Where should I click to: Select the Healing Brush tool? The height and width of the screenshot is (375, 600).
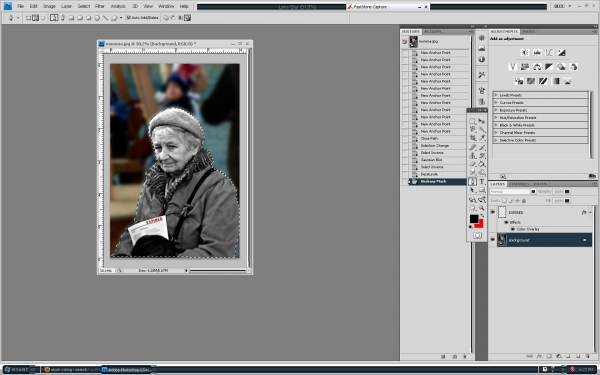pyautogui.click(x=473, y=147)
